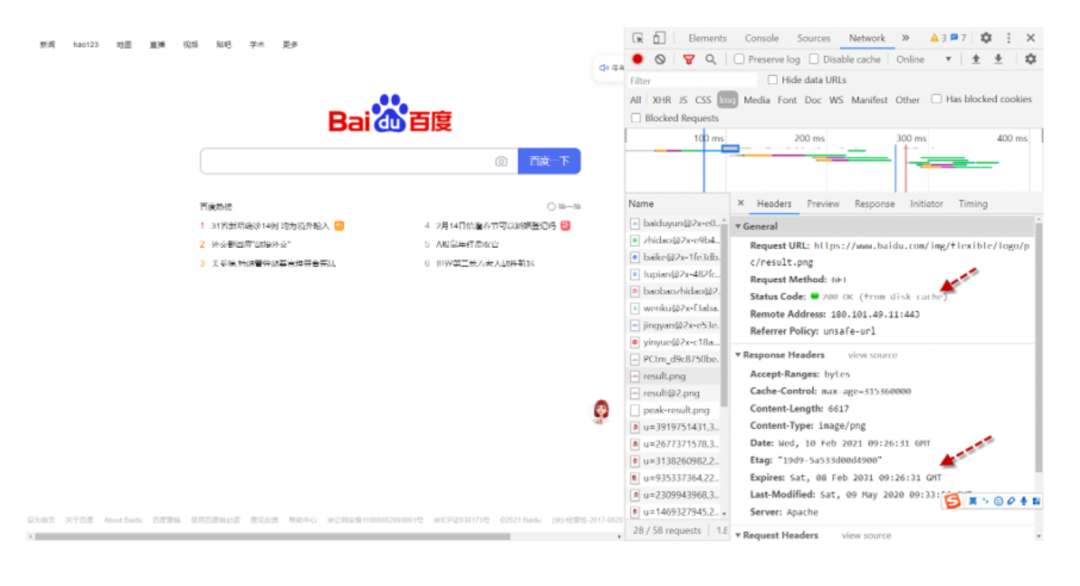Enable Hide data URLs

(772, 80)
